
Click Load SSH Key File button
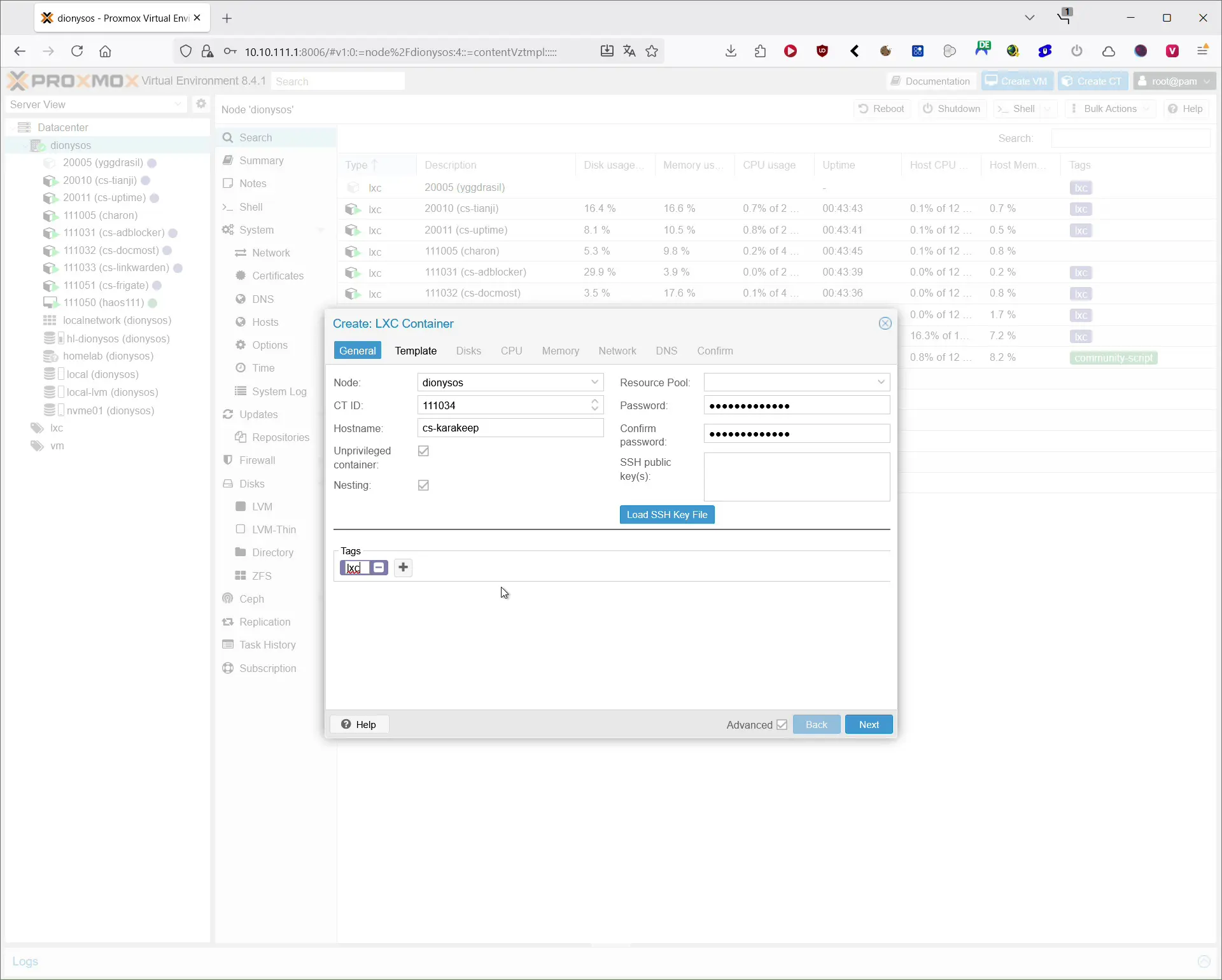(667, 515)
